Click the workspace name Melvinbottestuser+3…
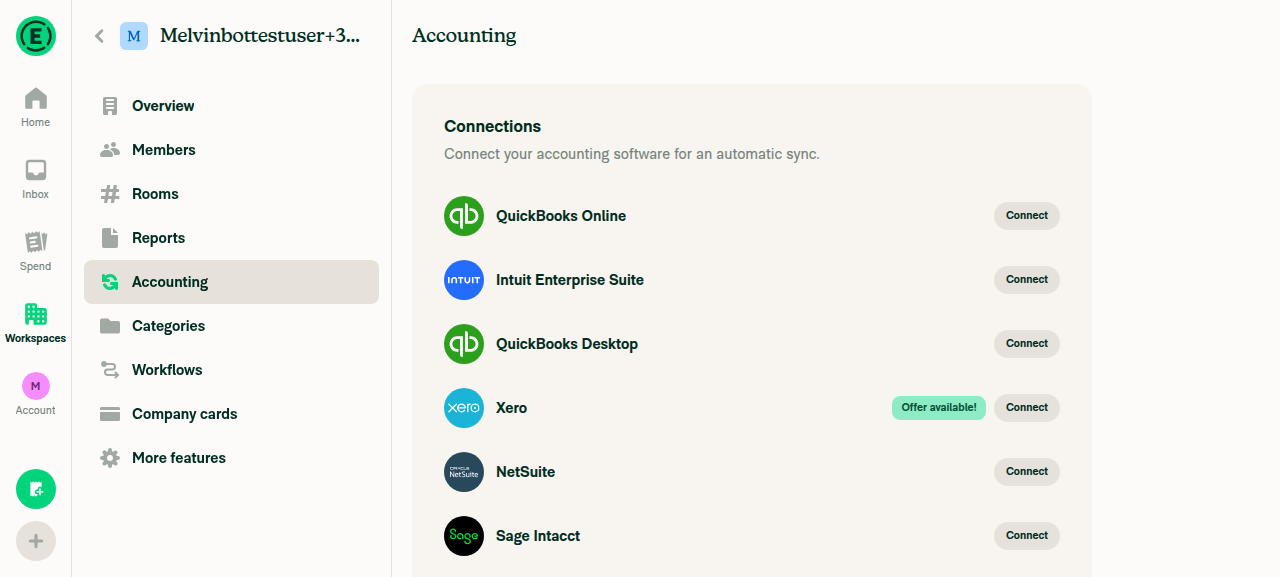The image size is (1280, 577). (x=260, y=36)
